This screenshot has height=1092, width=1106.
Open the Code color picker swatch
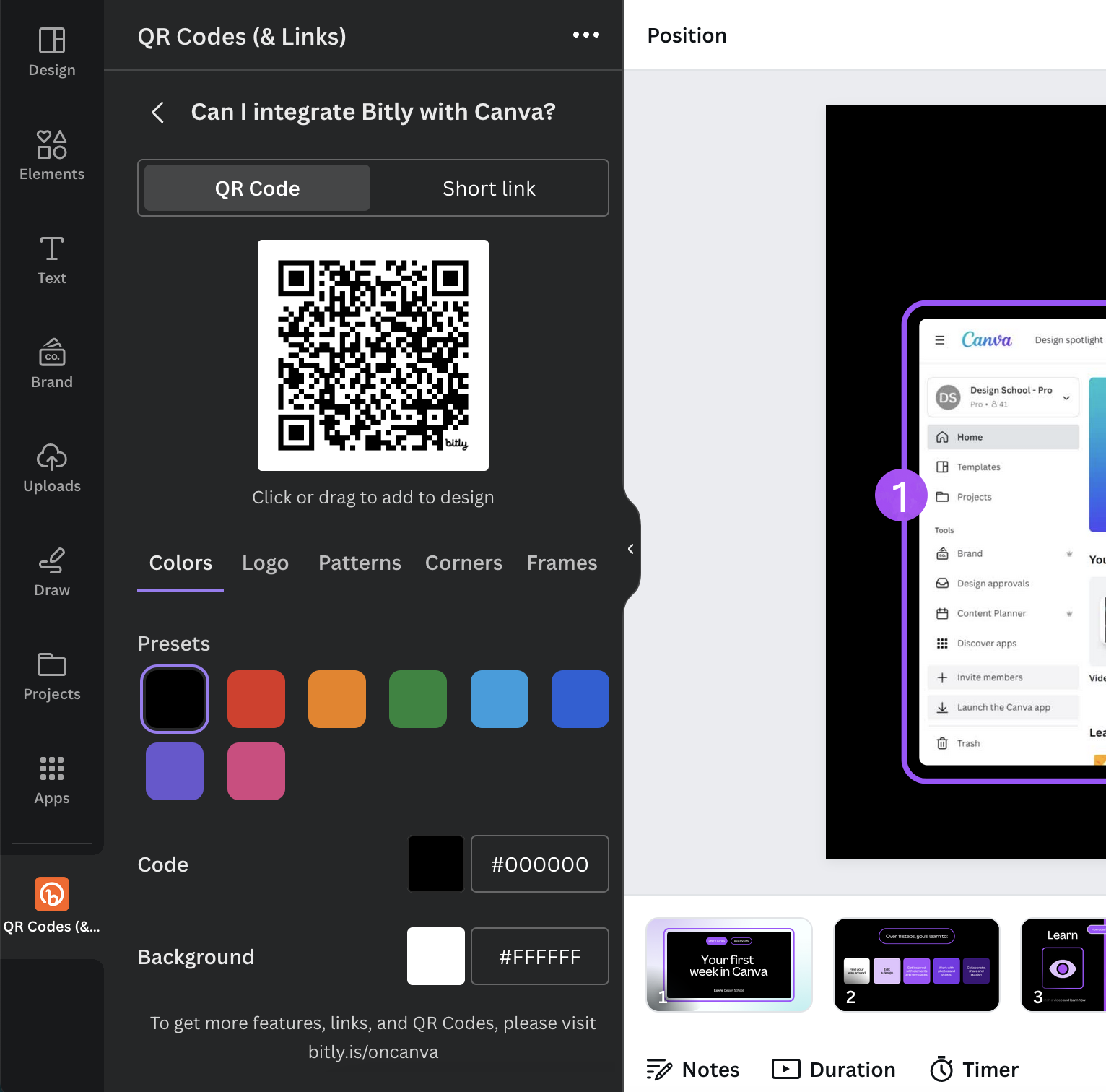click(x=436, y=864)
